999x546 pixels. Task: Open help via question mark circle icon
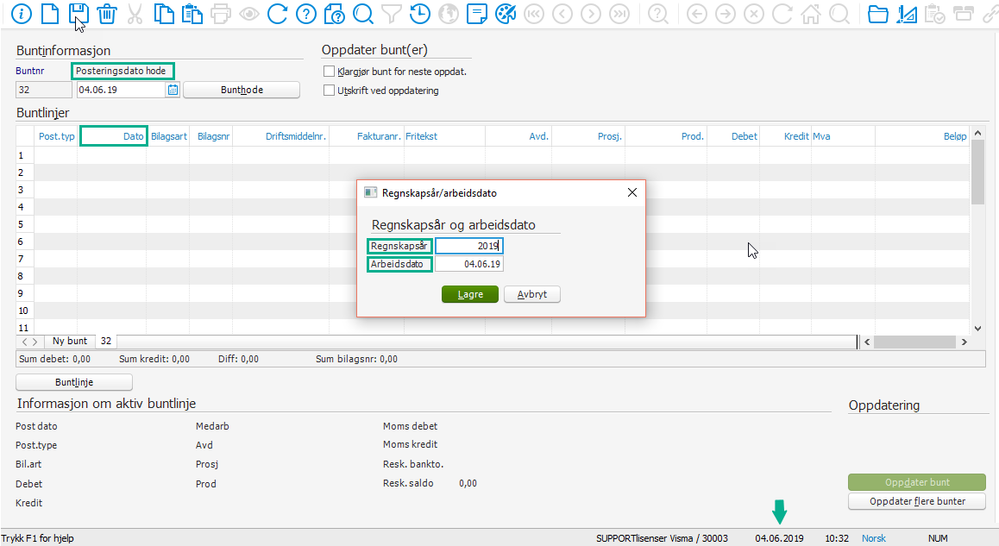tap(306, 13)
